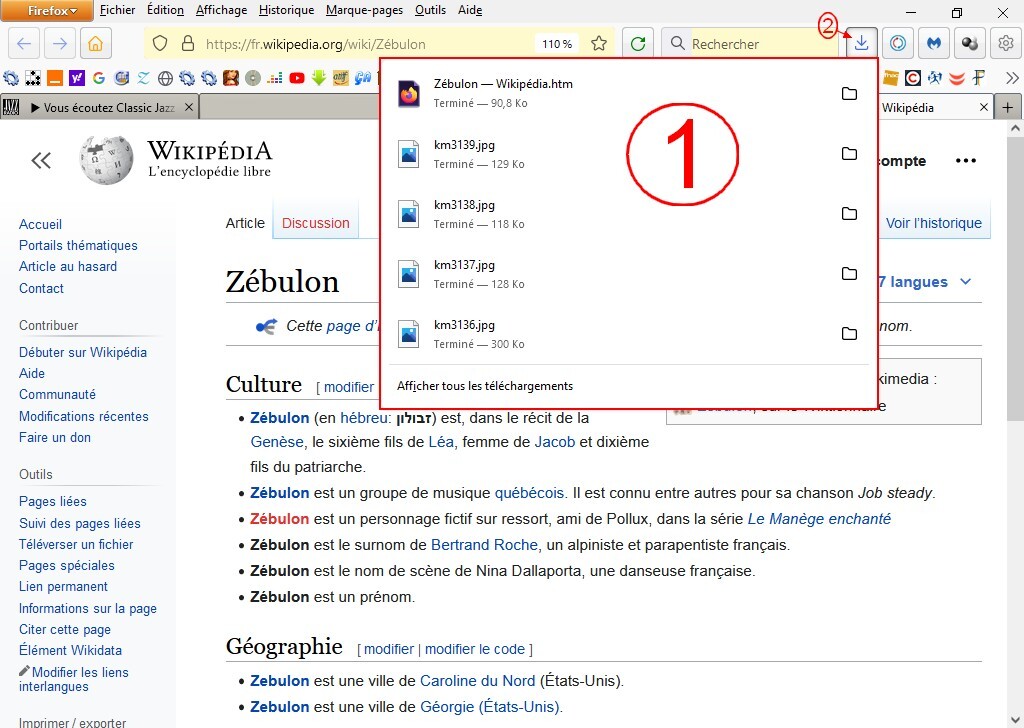This screenshot has height=728, width=1024.
Task: Reload the page with the green refresh button
Action: 638,44
